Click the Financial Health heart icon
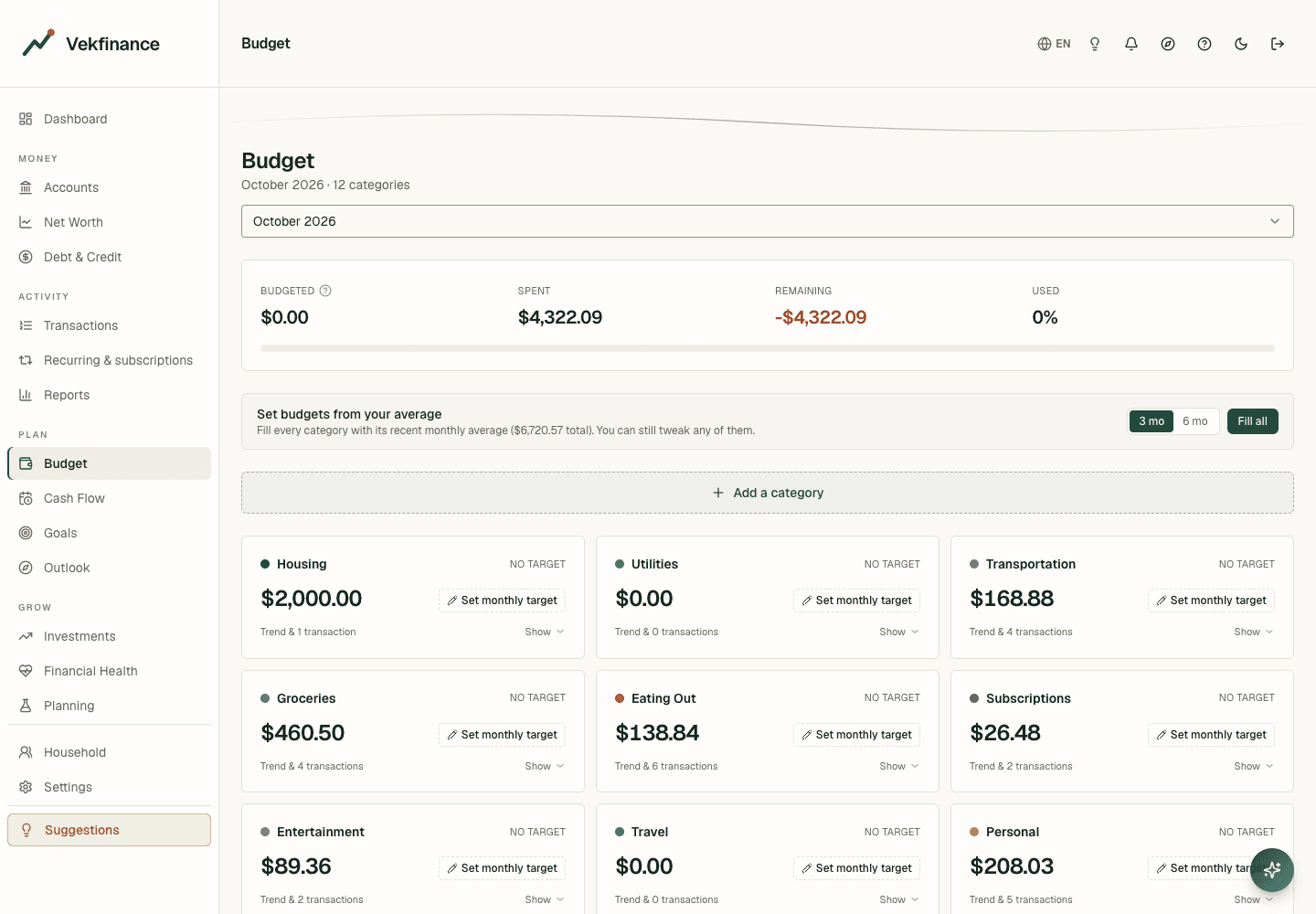This screenshot has height=914, width=1316. pyautogui.click(x=26, y=671)
